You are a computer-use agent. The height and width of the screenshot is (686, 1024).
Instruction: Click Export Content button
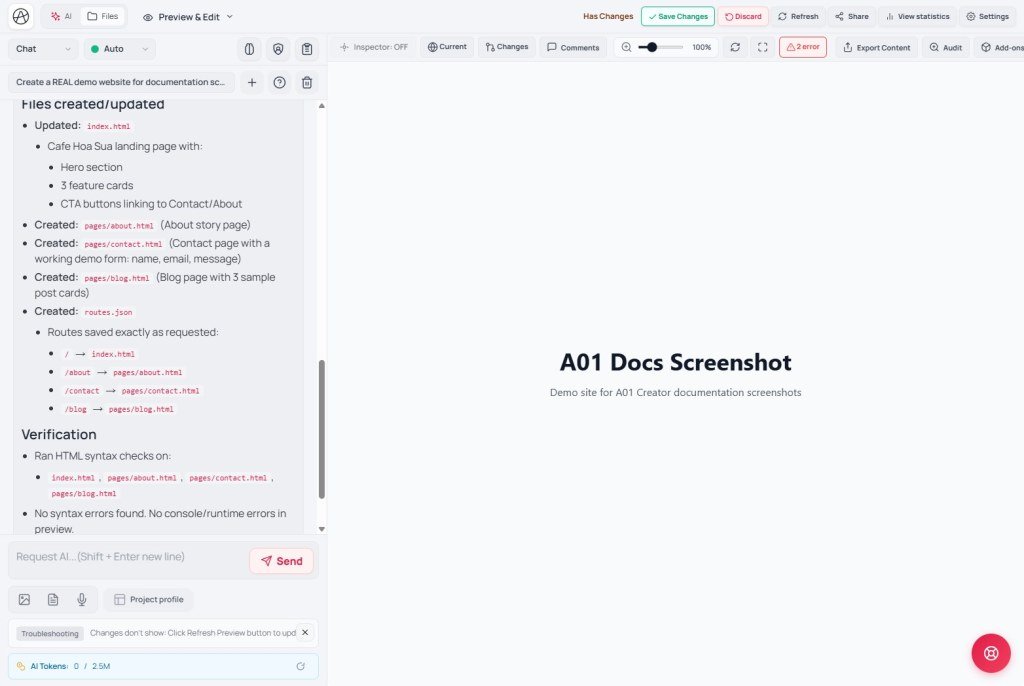point(876,47)
